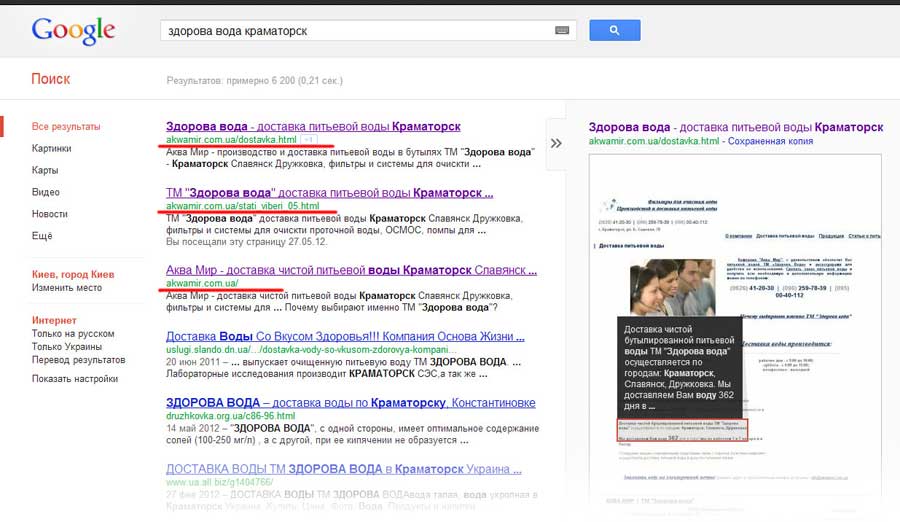The image size is (900, 522).
Task: Switch to 'Картинки' results
Action: [x=52, y=148]
